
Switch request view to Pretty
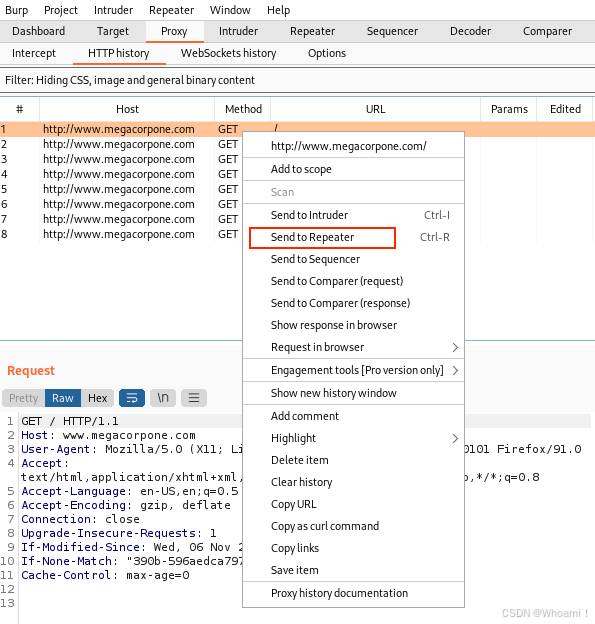click(23, 398)
